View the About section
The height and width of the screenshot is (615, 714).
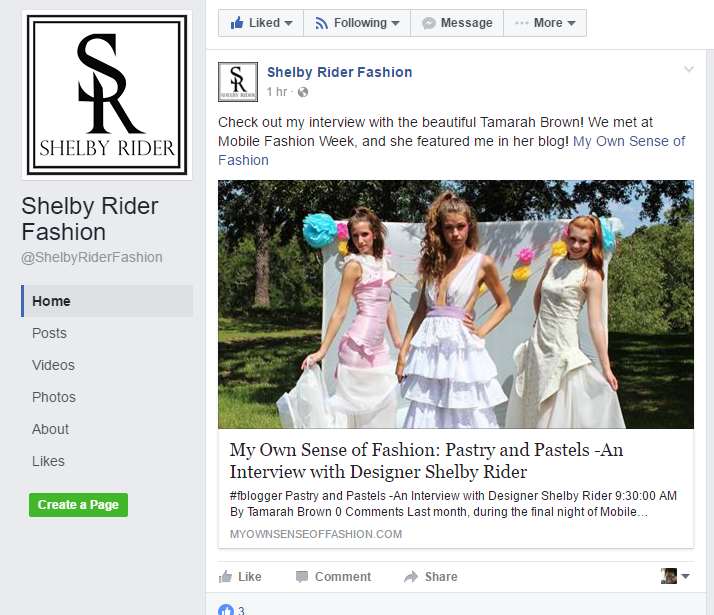coord(50,429)
